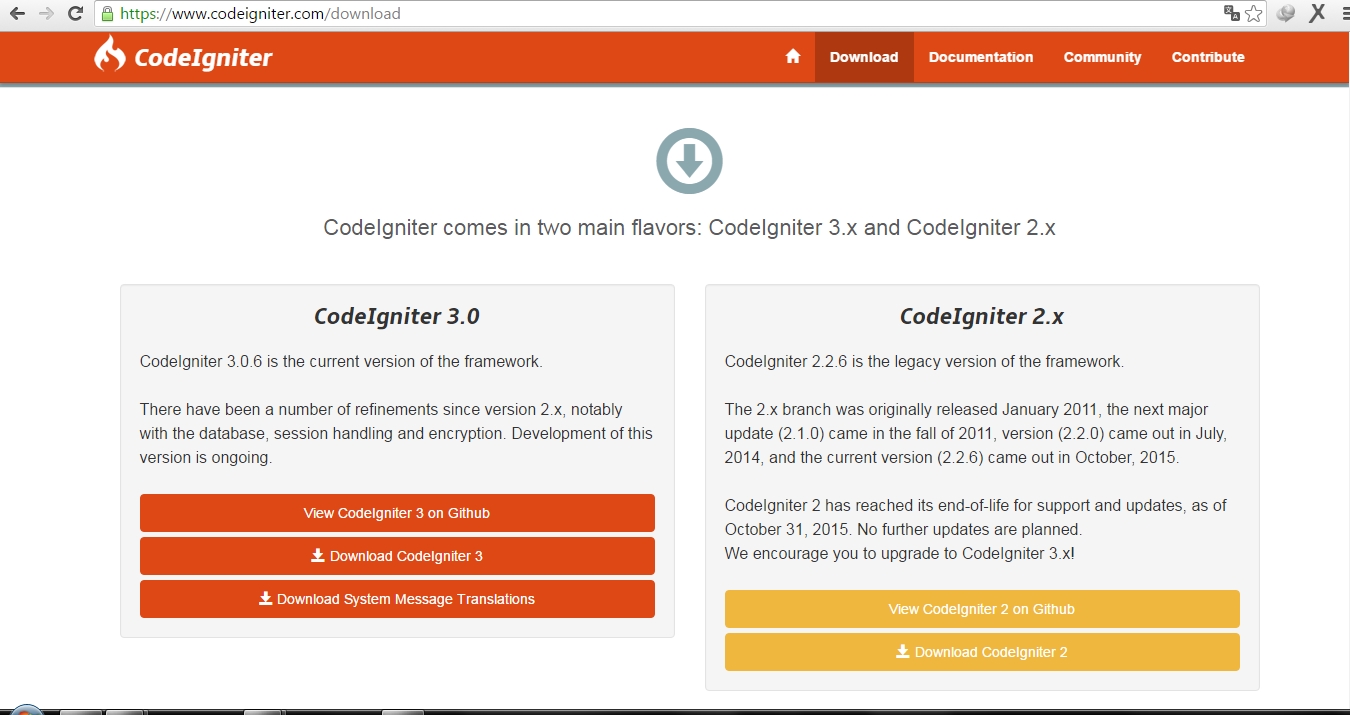Click the CodeIgniter wordmark in header

click(203, 58)
